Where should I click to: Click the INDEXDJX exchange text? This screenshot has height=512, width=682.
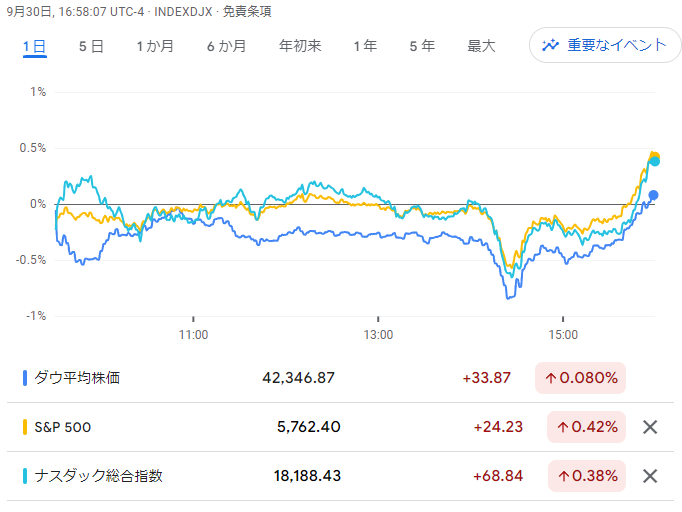(x=183, y=12)
